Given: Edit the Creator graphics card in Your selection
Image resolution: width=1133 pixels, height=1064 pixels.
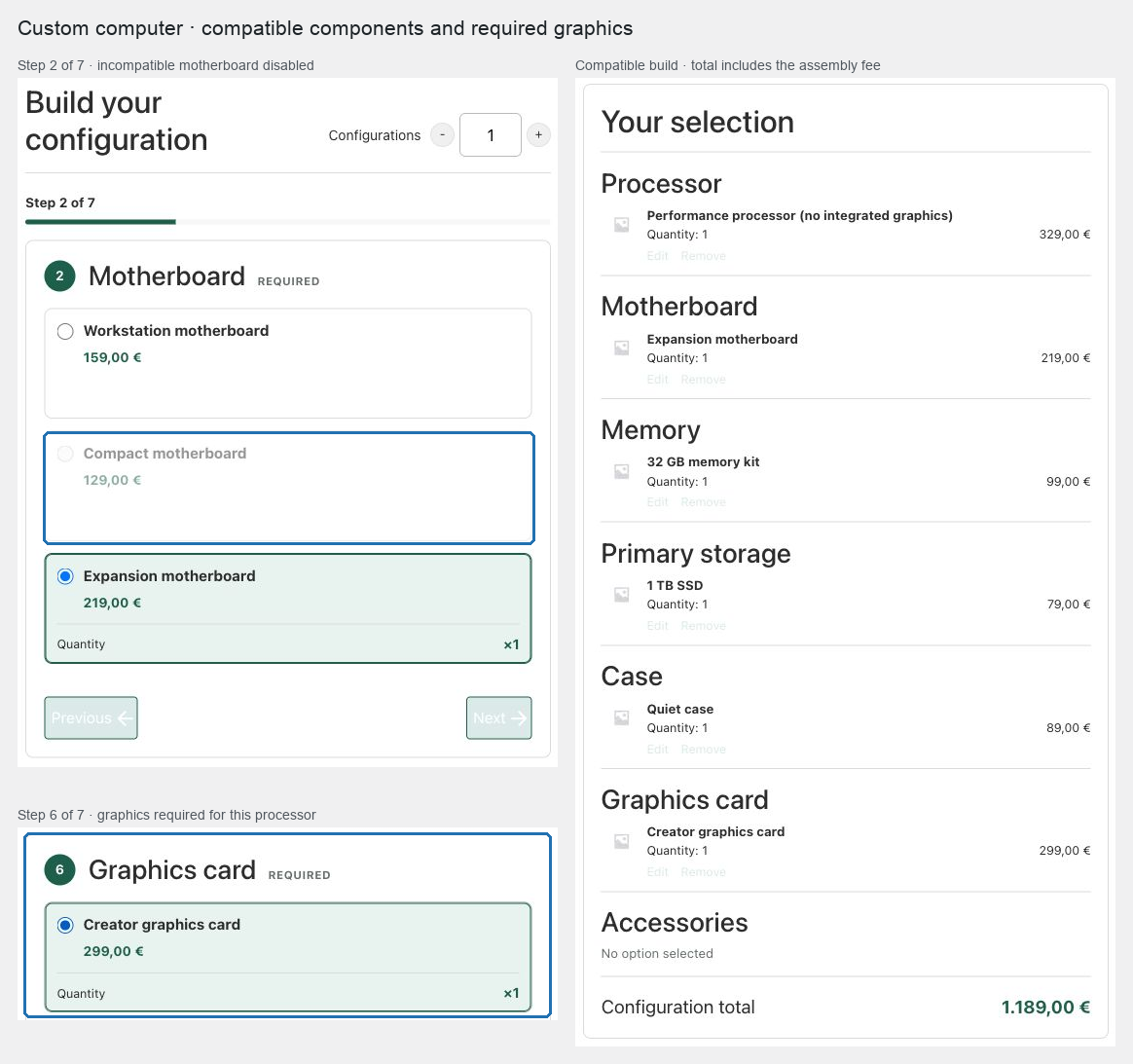Looking at the screenshot, I should [x=658, y=872].
